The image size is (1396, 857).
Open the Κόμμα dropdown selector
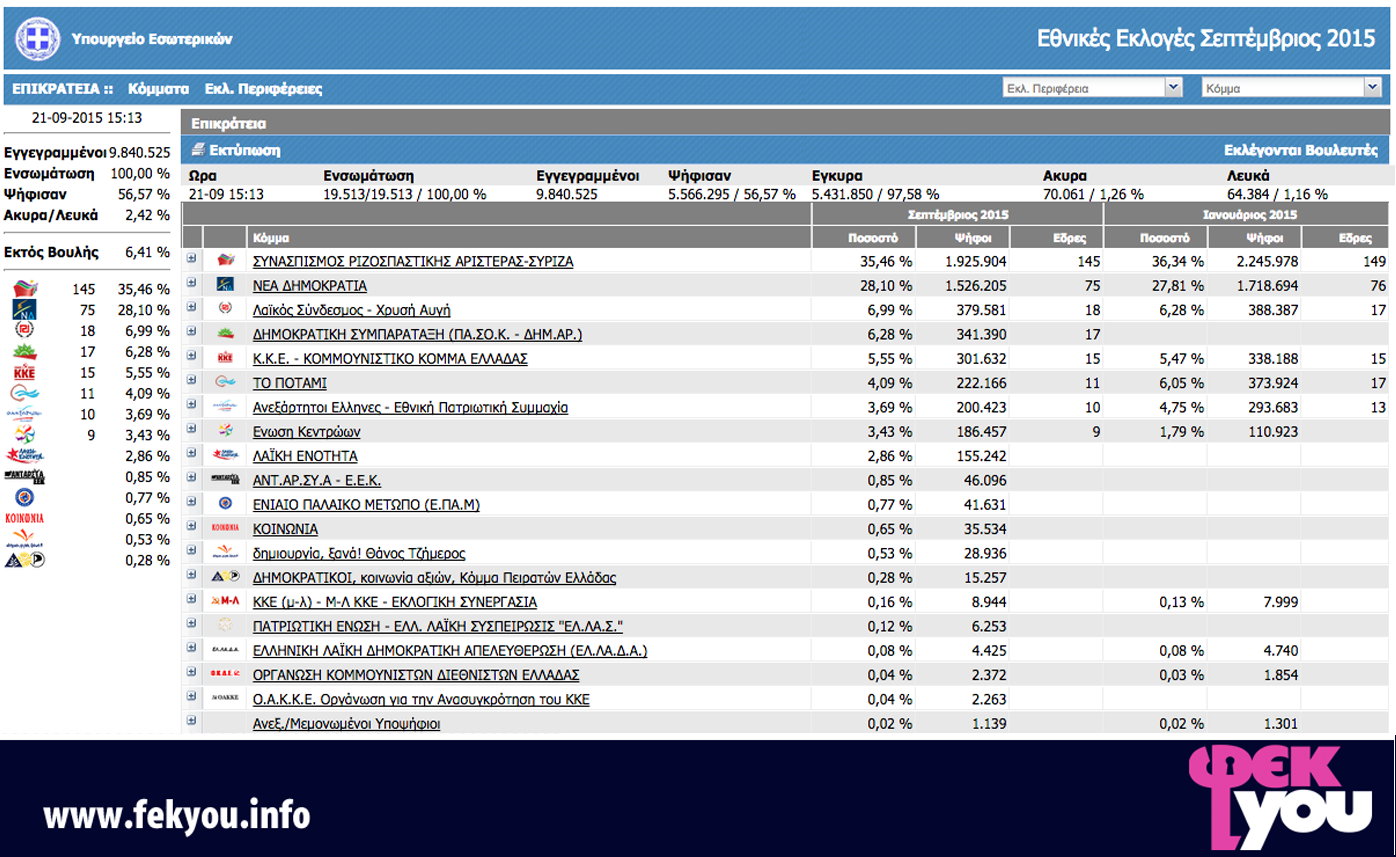(x=1290, y=88)
